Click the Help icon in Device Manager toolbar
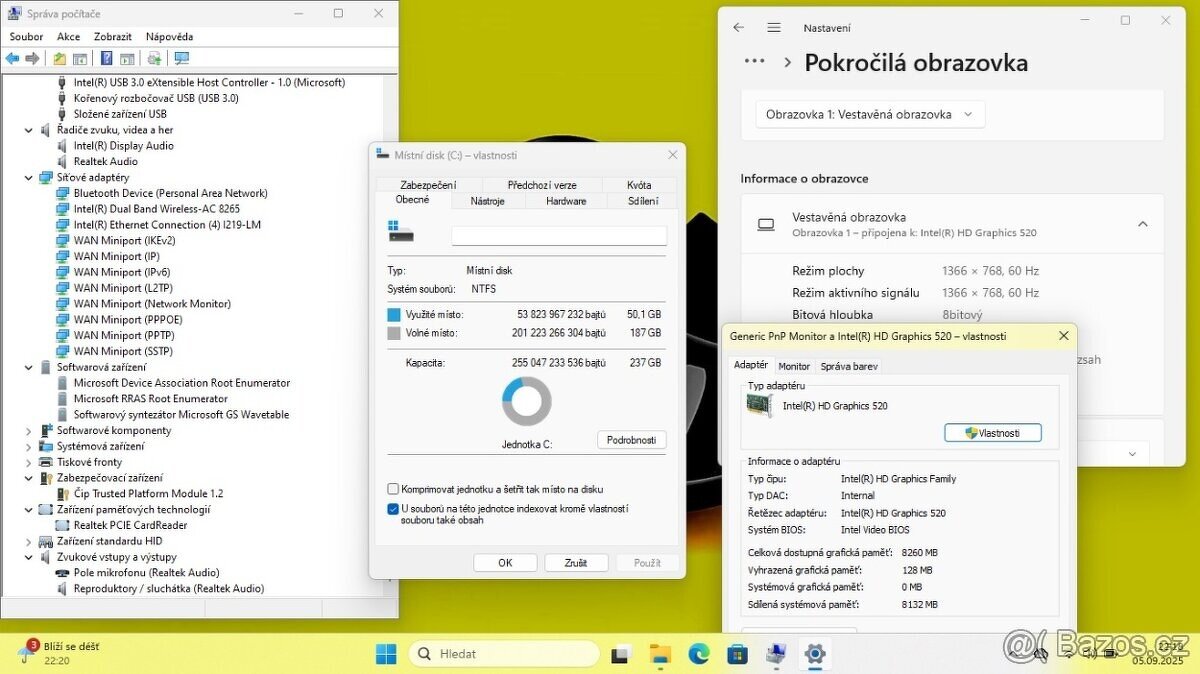The height and width of the screenshot is (674, 1200). (x=104, y=57)
